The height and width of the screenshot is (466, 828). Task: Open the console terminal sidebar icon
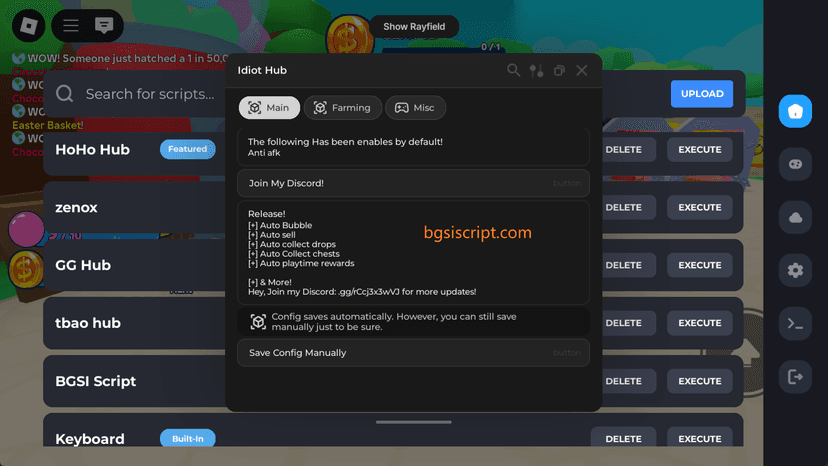[x=795, y=323]
